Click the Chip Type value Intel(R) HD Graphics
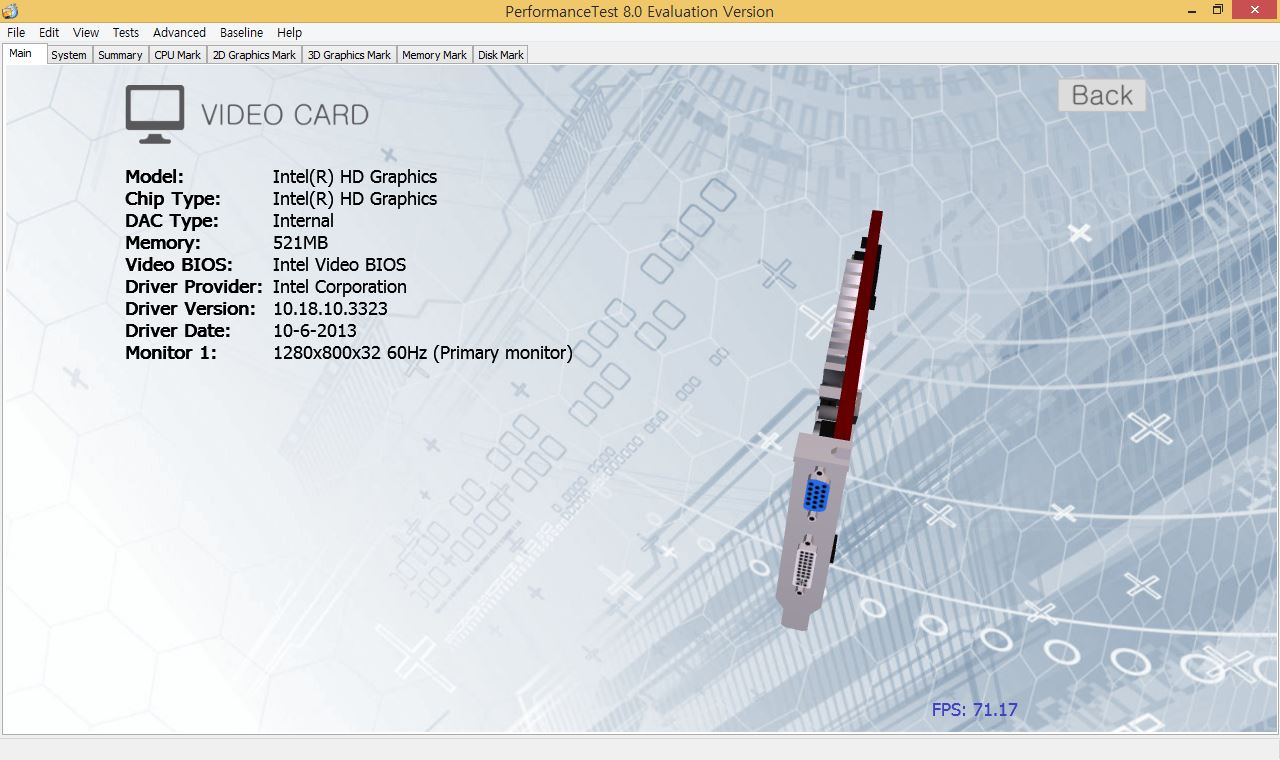Viewport: 1280px width, 760px height. 355,199
